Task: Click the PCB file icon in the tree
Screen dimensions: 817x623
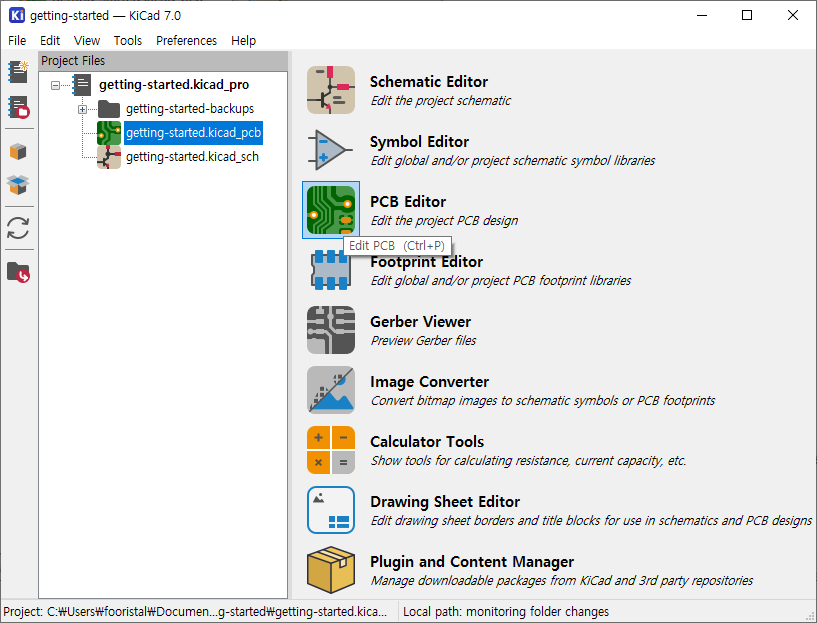Action: point(109,133)
